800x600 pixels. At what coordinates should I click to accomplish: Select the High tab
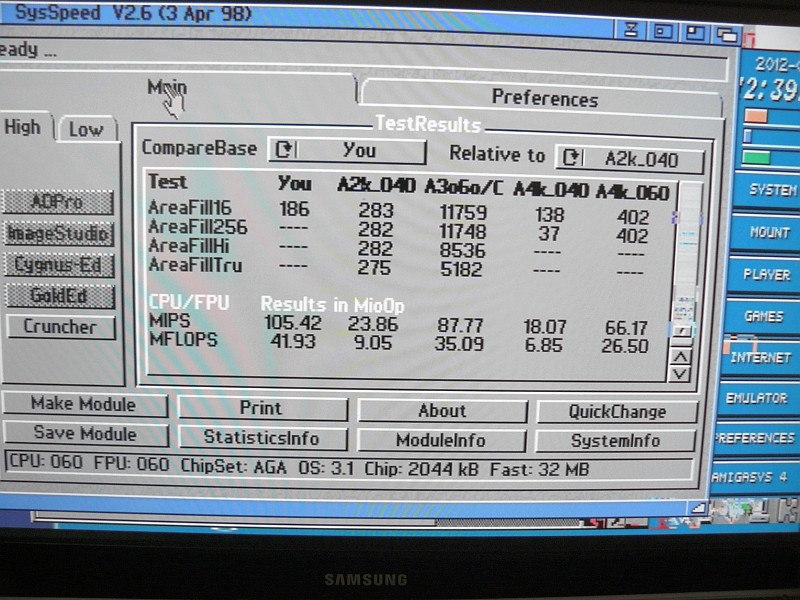23,127
